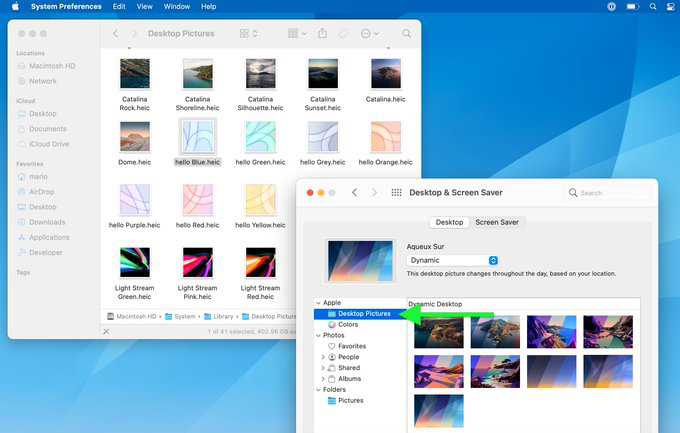Select the Pictures folder in source list
Viewport: 680px width, 433px height.
coord(350,400)
